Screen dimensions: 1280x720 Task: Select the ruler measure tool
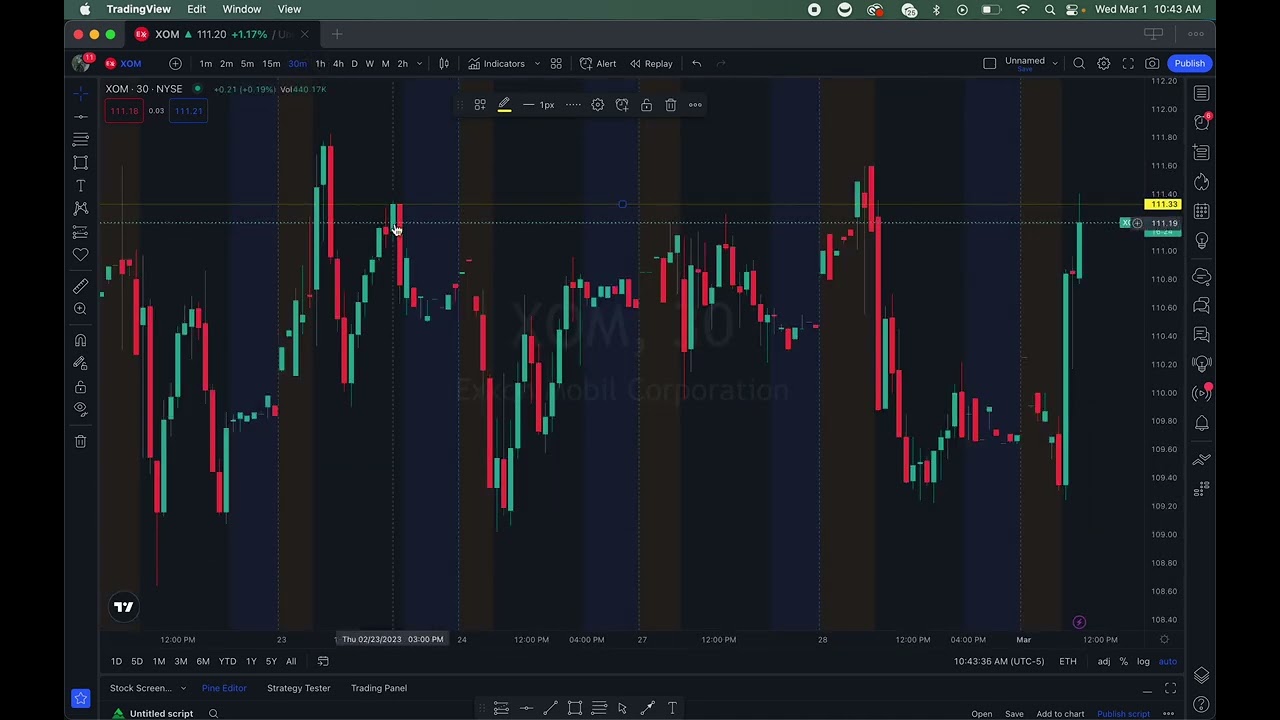[x=81, y=286]
